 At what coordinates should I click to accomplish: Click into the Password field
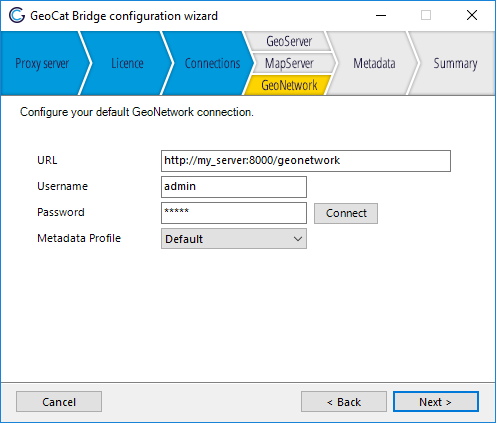point(234,213)
